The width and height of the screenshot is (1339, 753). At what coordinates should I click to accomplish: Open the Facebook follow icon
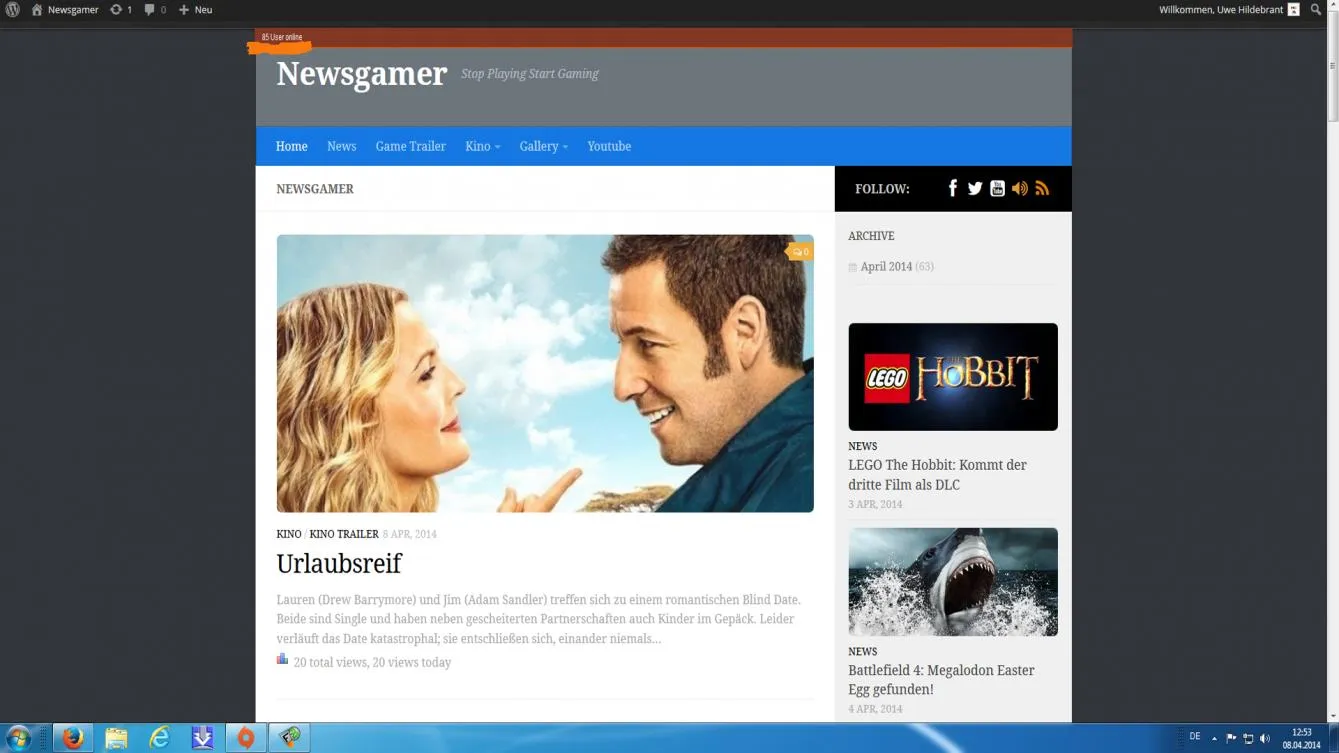click(953, 188)
